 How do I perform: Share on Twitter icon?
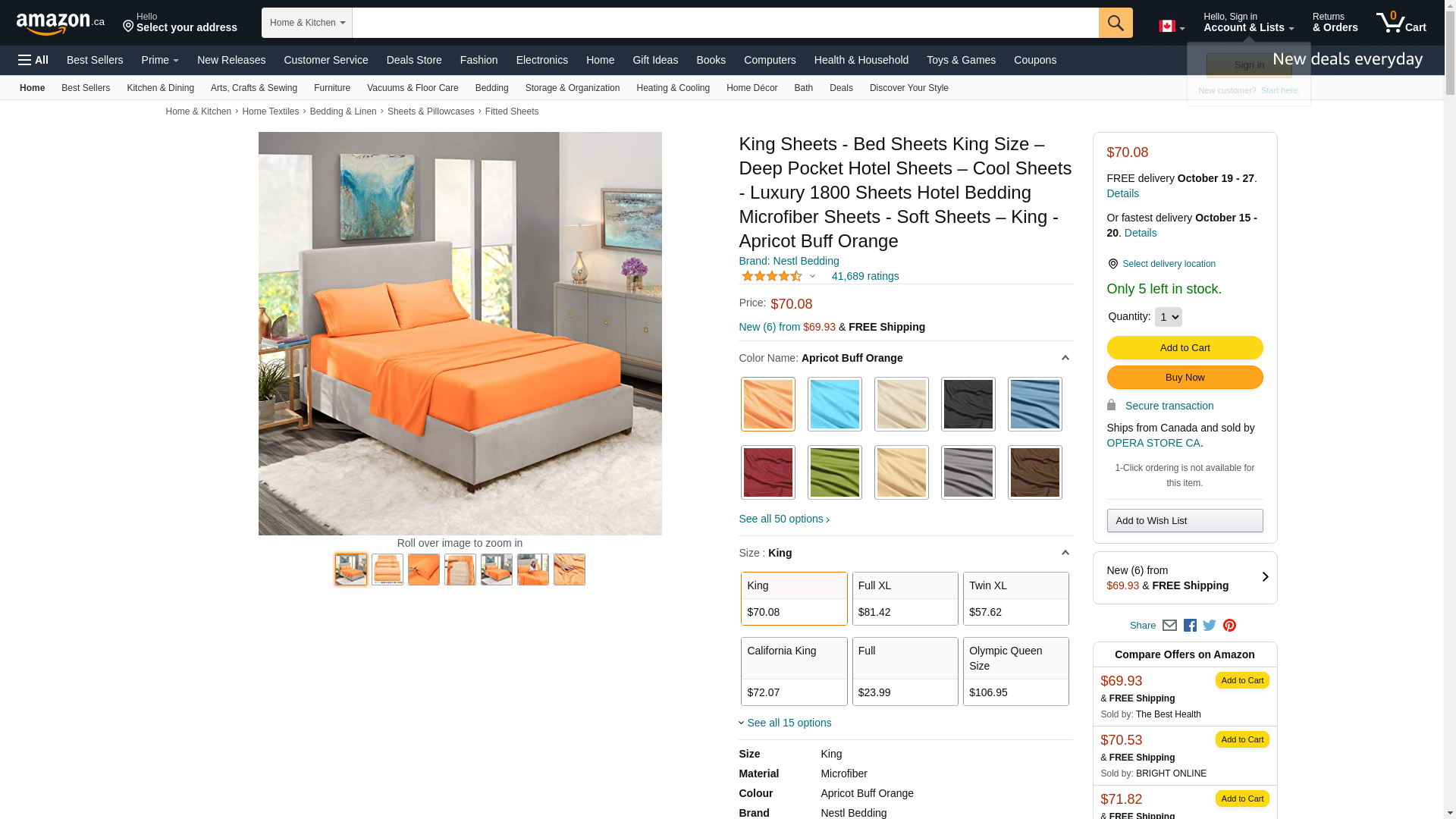pos(1210,626)
